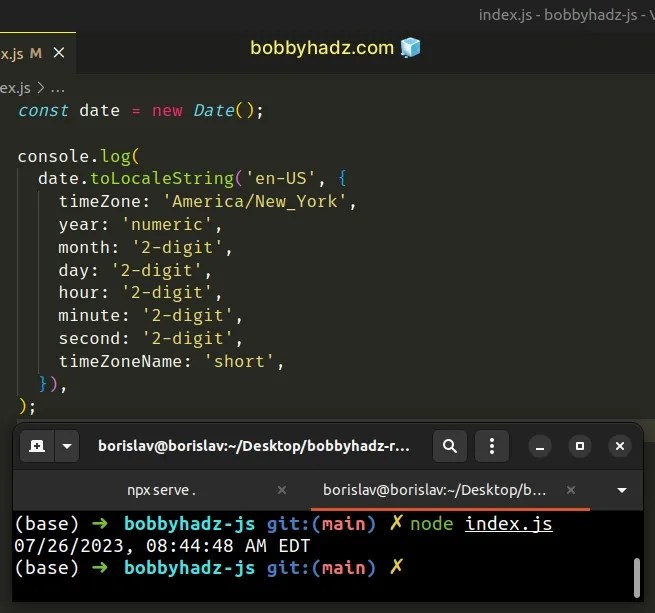The width and height of the screenshot is (655, 613).
Task: Click the terminal output '07/26/2023, 08:44:48 AM EDT'
Action: pos(162,546)
